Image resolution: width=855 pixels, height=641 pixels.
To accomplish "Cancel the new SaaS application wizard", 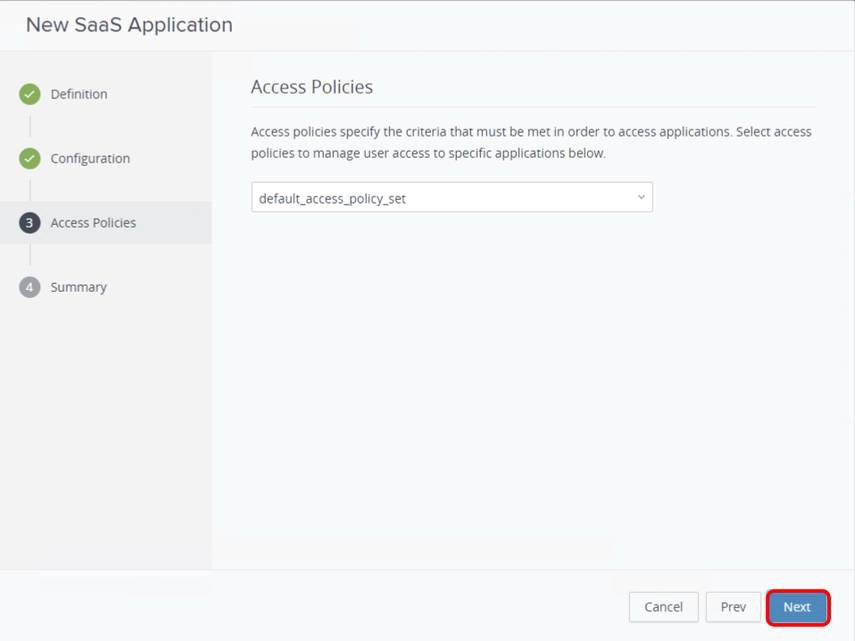I will (x=663, y=607).
